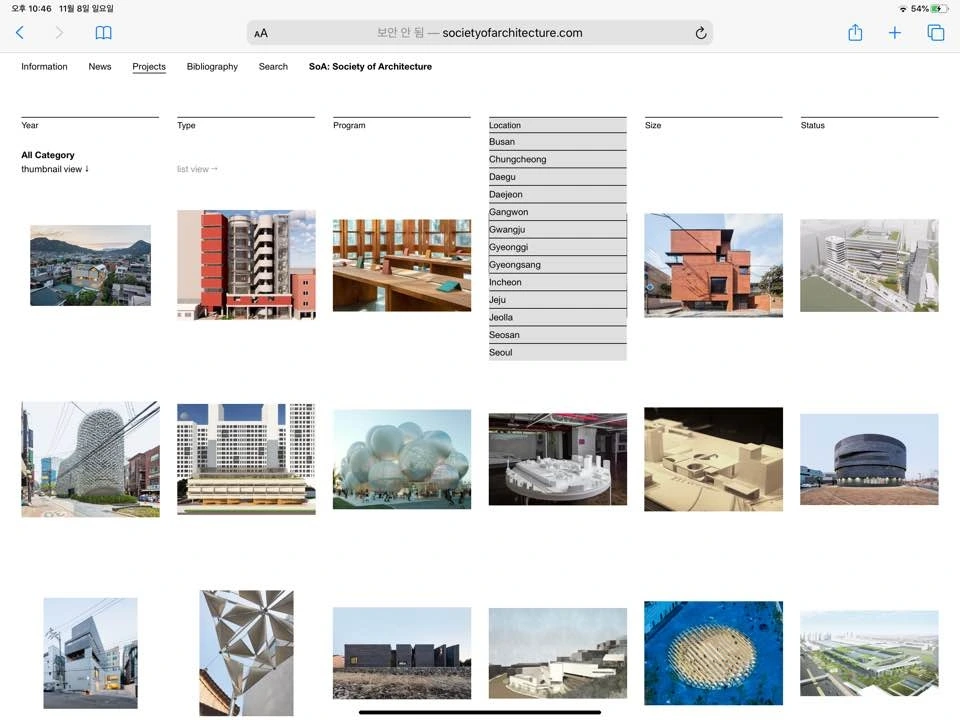Expand the Type filter
960x720 pixels.
[x=246, y=125]
